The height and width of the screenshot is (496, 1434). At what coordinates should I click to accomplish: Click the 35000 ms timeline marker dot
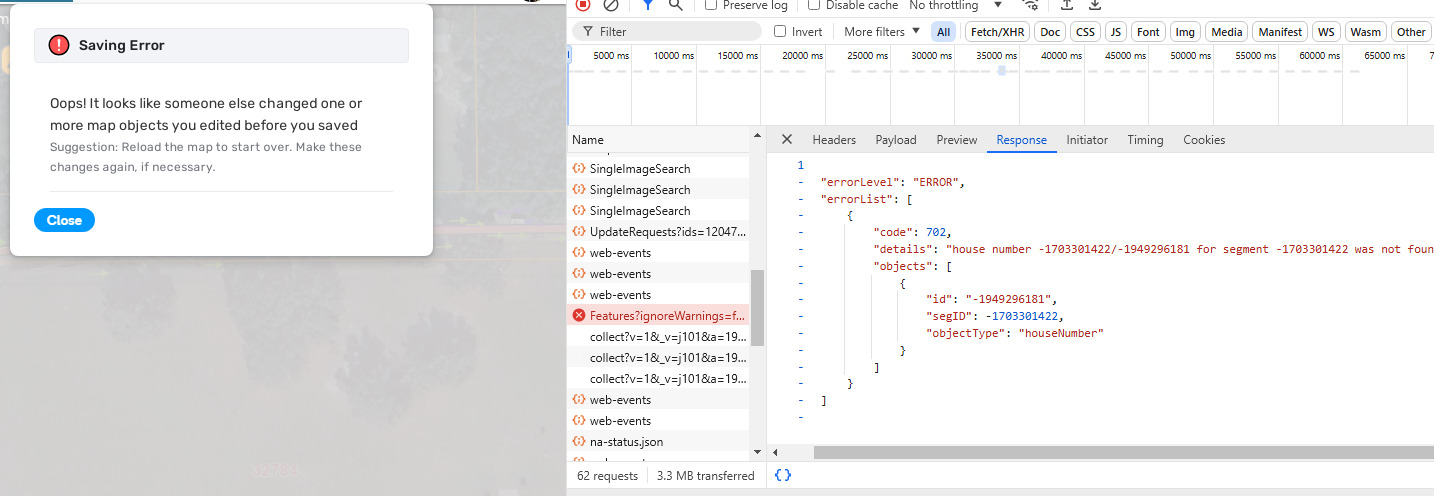pos(1001,71)
